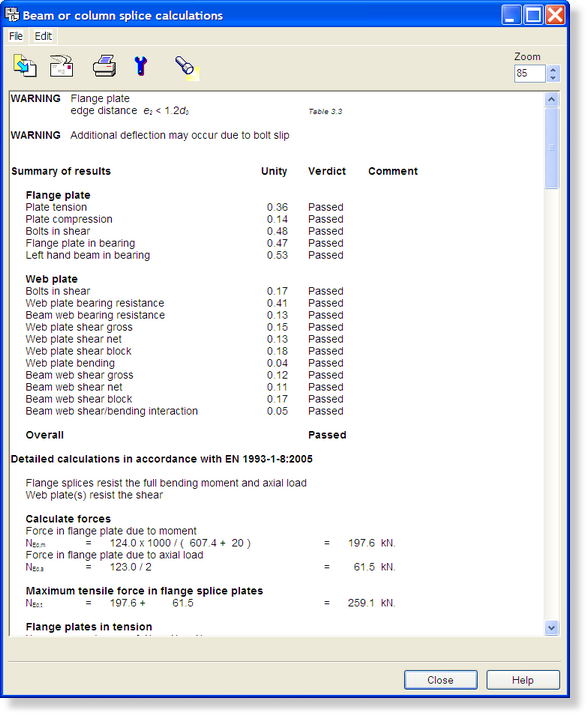Click the bolt slip deflection warning text
This screenshot has height=715, width=587.
[x=180, y=135]
